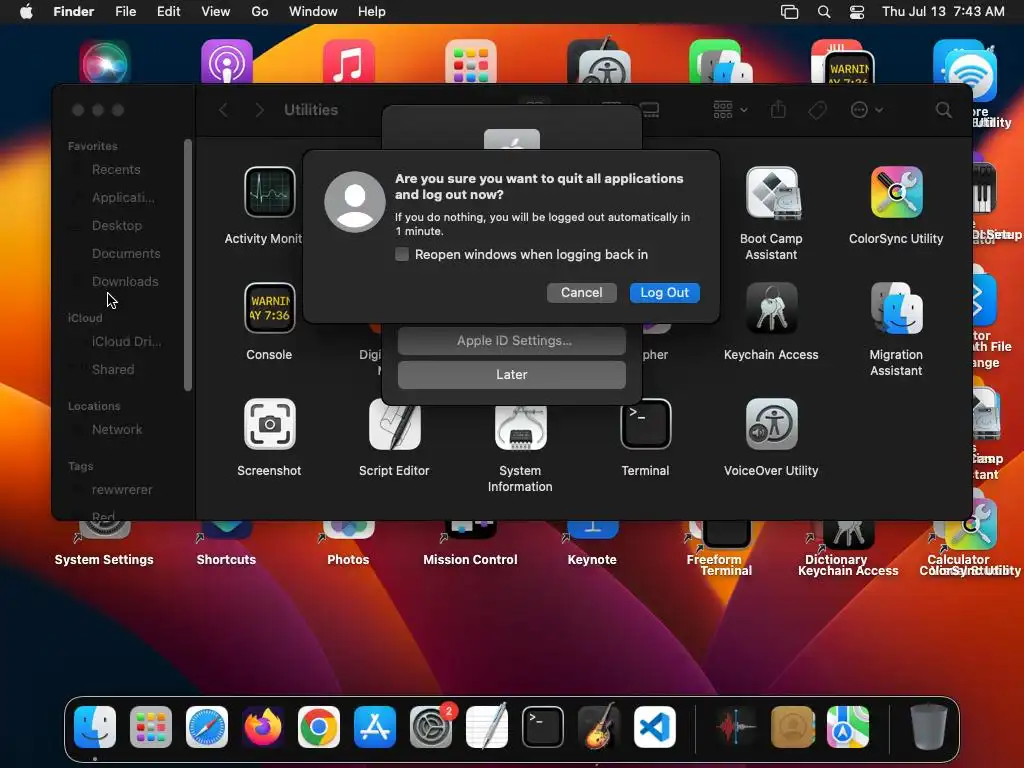Launch Safari from the Dock
This screenshot has height=768, width=1024.
click(x=207, y=727)
